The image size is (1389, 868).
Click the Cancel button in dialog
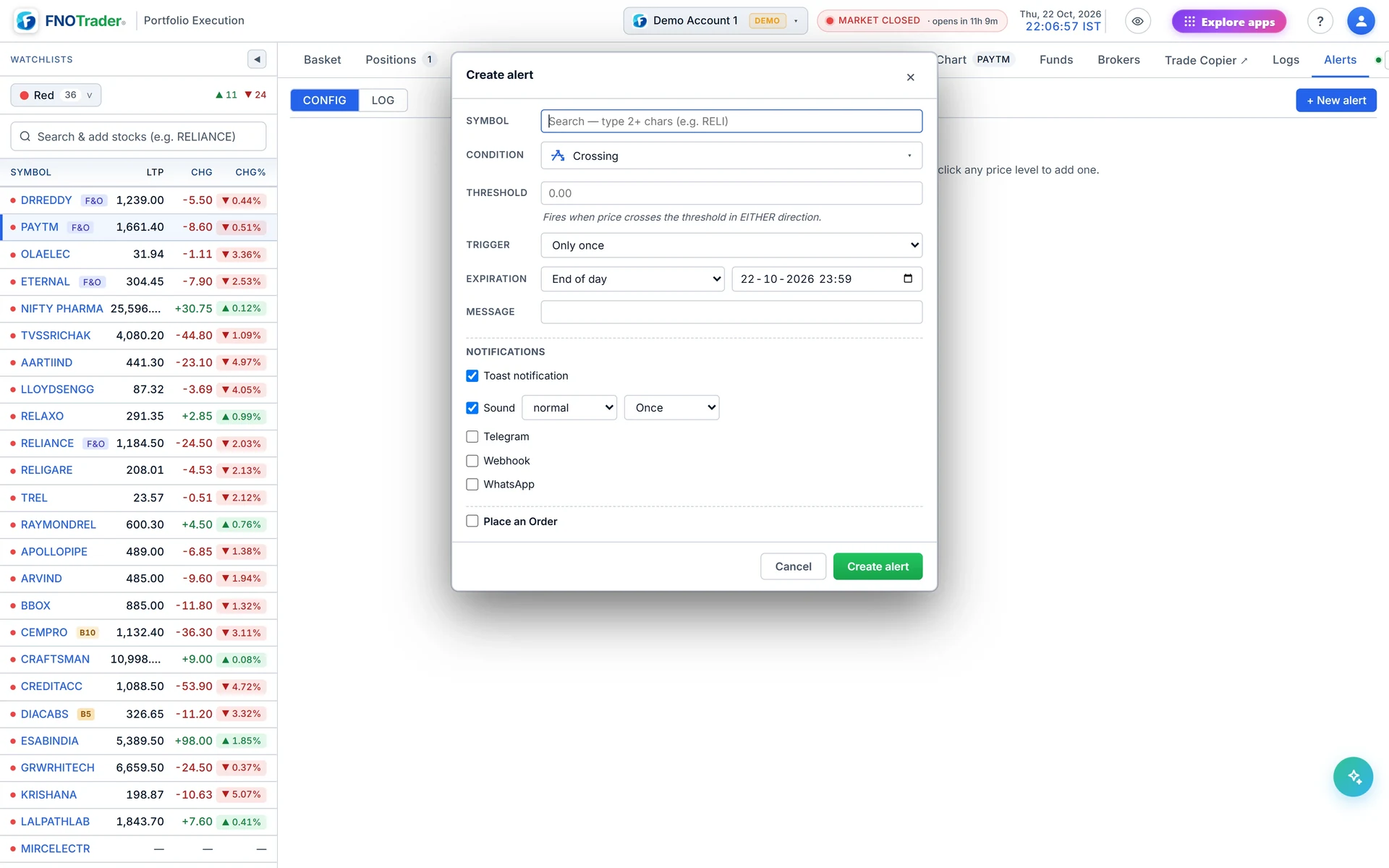[x=793, y=566]
